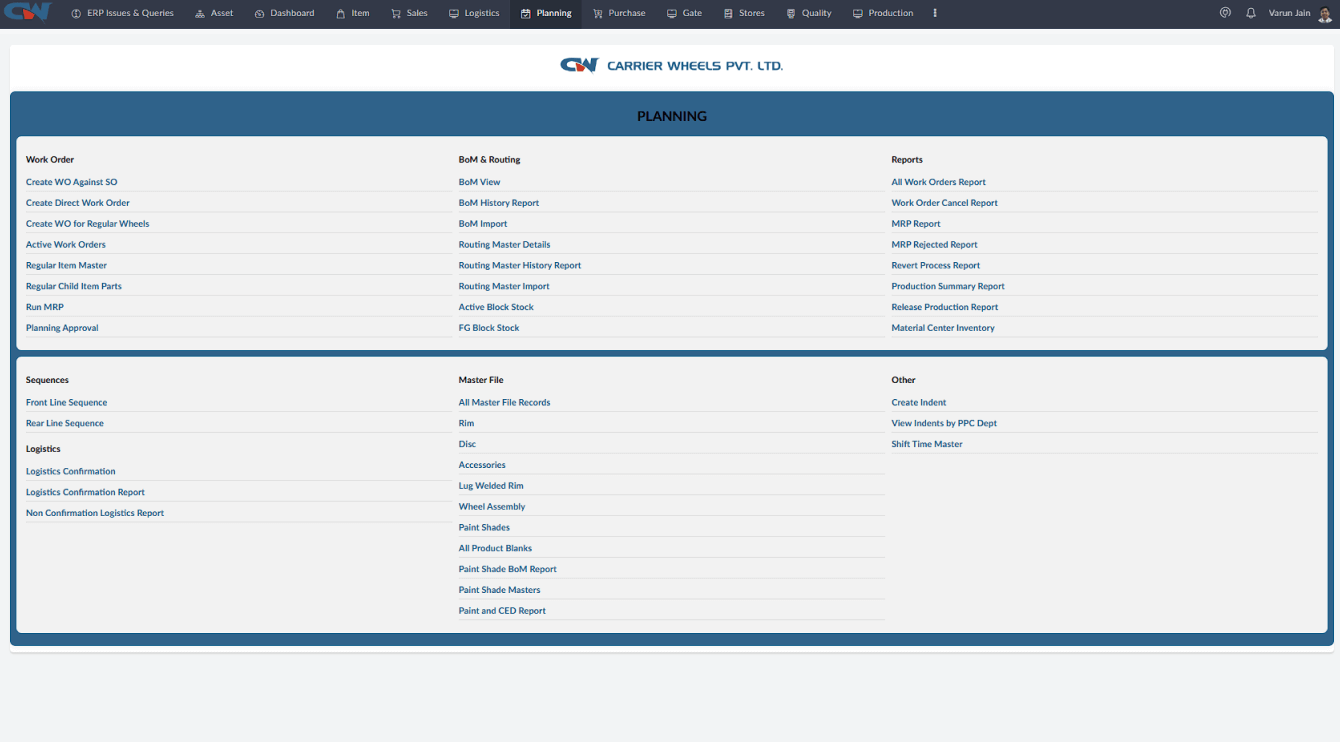Viewport: 1340px width, 742px height.
Task: Open Paint Shade Masters
Action: [500, 591]
